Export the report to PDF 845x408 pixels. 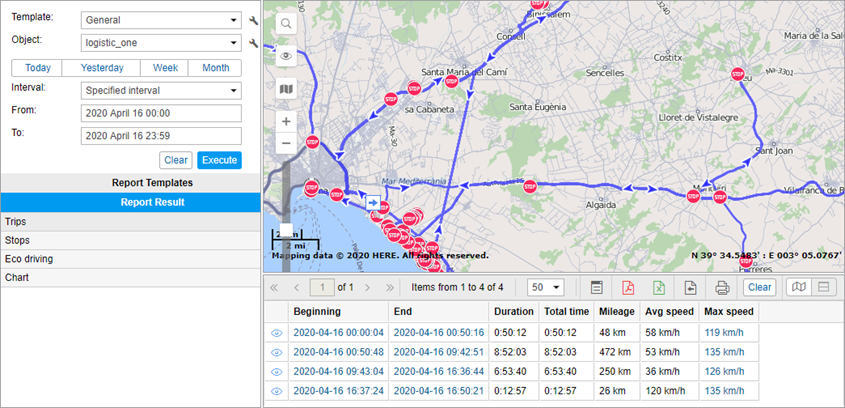628,287
